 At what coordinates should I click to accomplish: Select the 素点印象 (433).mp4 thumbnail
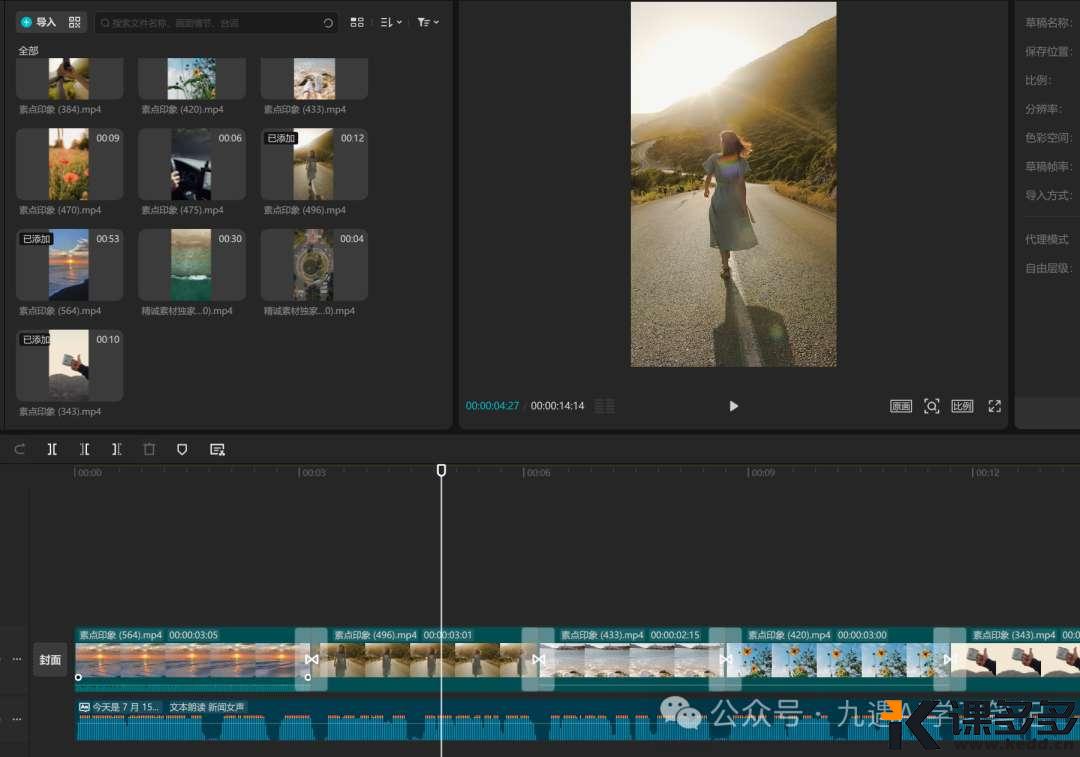click(314, 79)
